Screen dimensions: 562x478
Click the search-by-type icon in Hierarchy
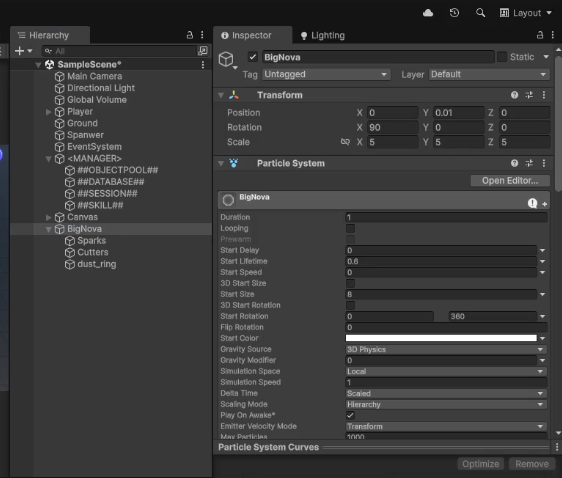click(x=203, y=51)
